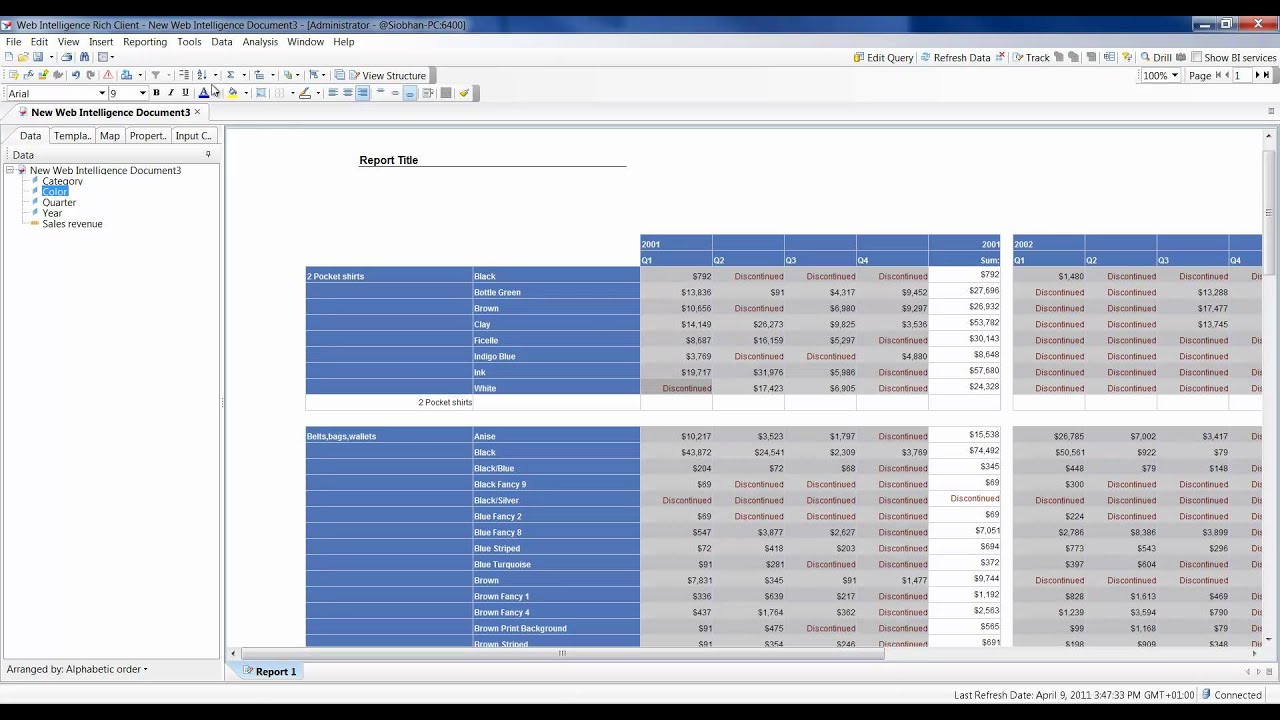
Task: Redo the last undone action
Action: [x=90, y=75]
